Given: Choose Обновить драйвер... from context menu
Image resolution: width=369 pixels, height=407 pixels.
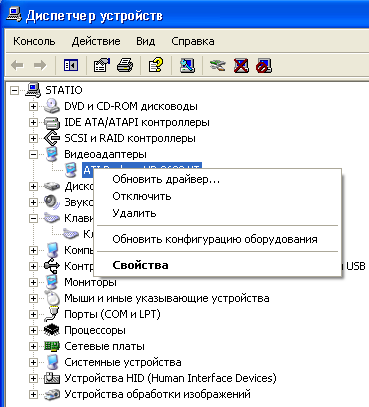Looking at the screenshot, I should (x=218, y=179).
